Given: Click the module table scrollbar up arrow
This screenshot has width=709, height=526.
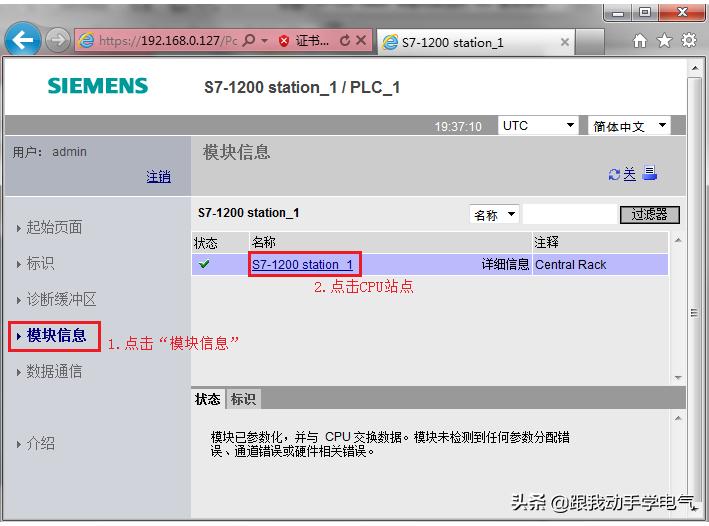Looking at the screenshot, I should pos(678,240).
